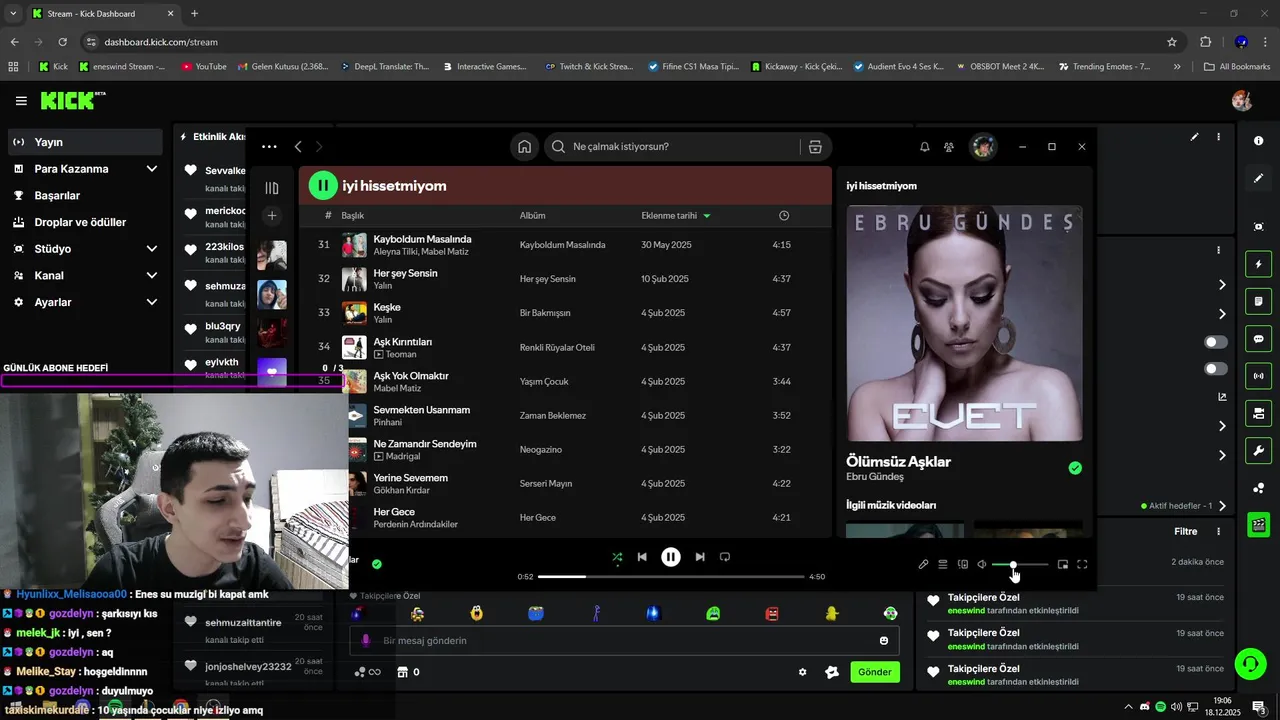The image size is (1280, 720).
Task: Pause playback in bottom player bar
Action: click(671, 557)
